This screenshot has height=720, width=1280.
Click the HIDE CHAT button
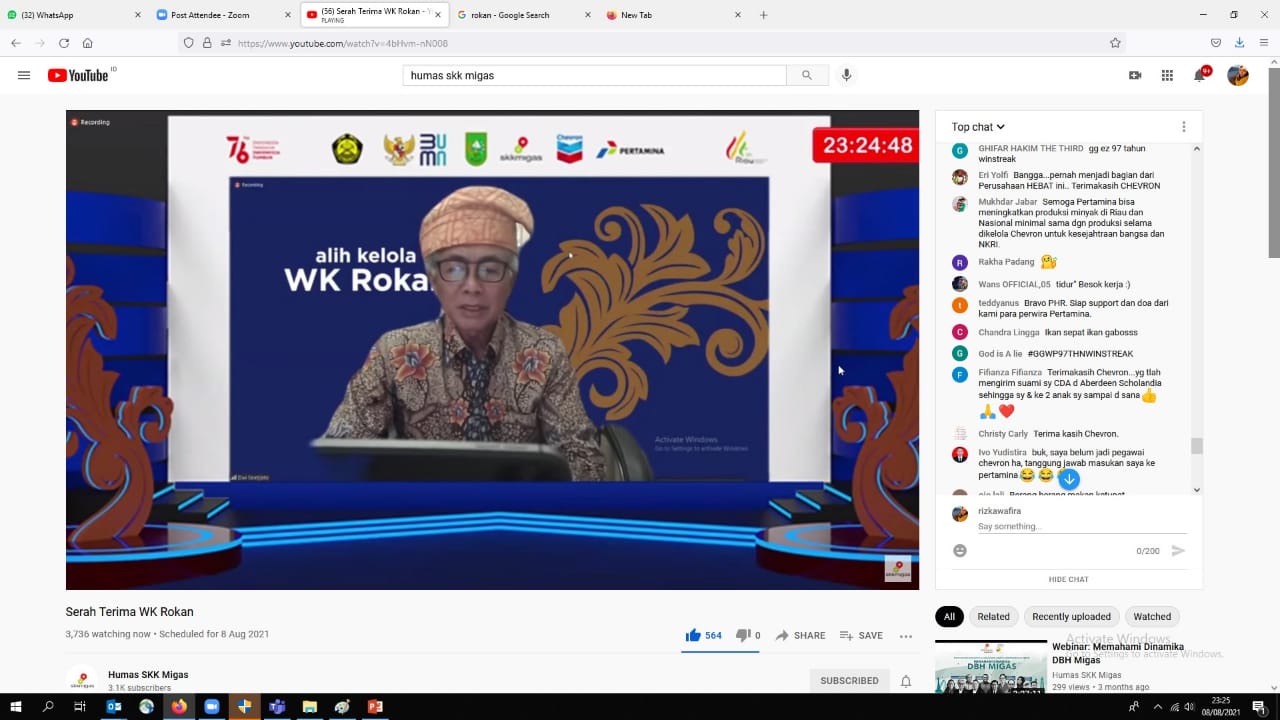point(1068,579)
